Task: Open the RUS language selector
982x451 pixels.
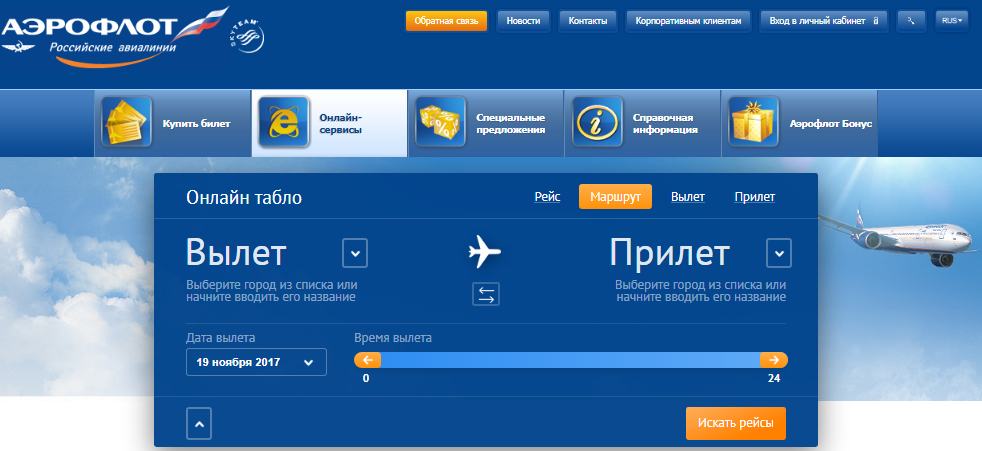Action: (951, 20)
